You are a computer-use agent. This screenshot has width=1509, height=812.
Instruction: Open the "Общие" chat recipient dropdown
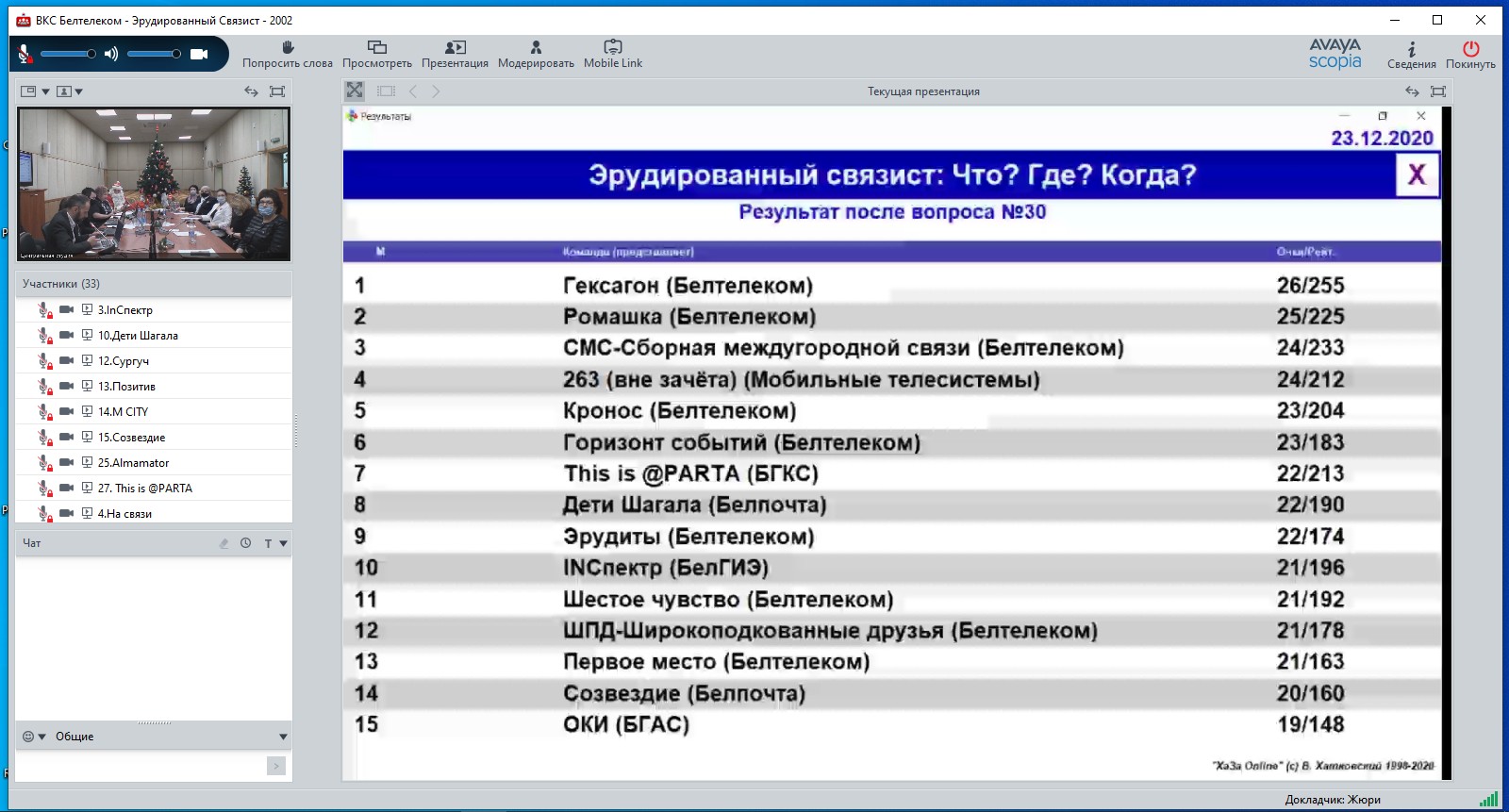coord(283,737)
